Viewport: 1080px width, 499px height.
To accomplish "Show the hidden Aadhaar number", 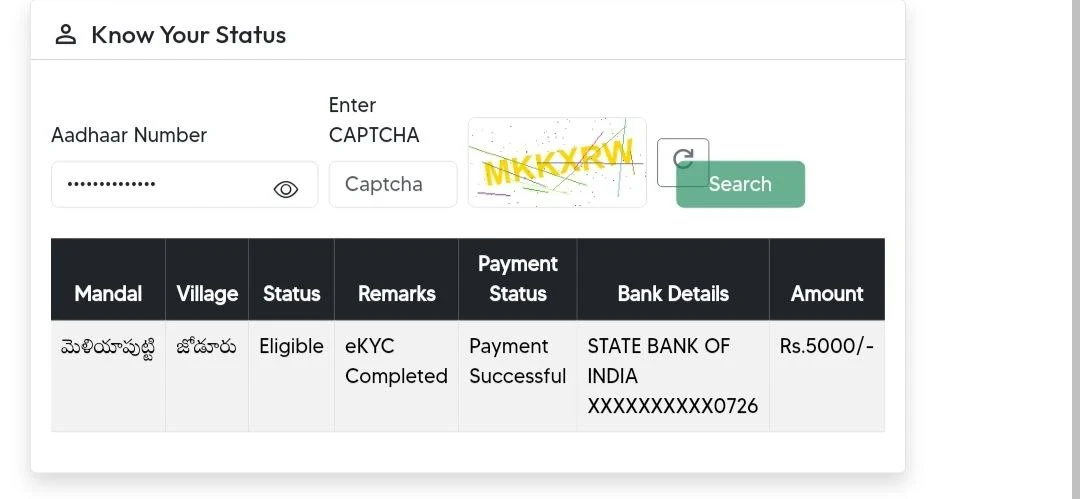I will coord(286,189).
